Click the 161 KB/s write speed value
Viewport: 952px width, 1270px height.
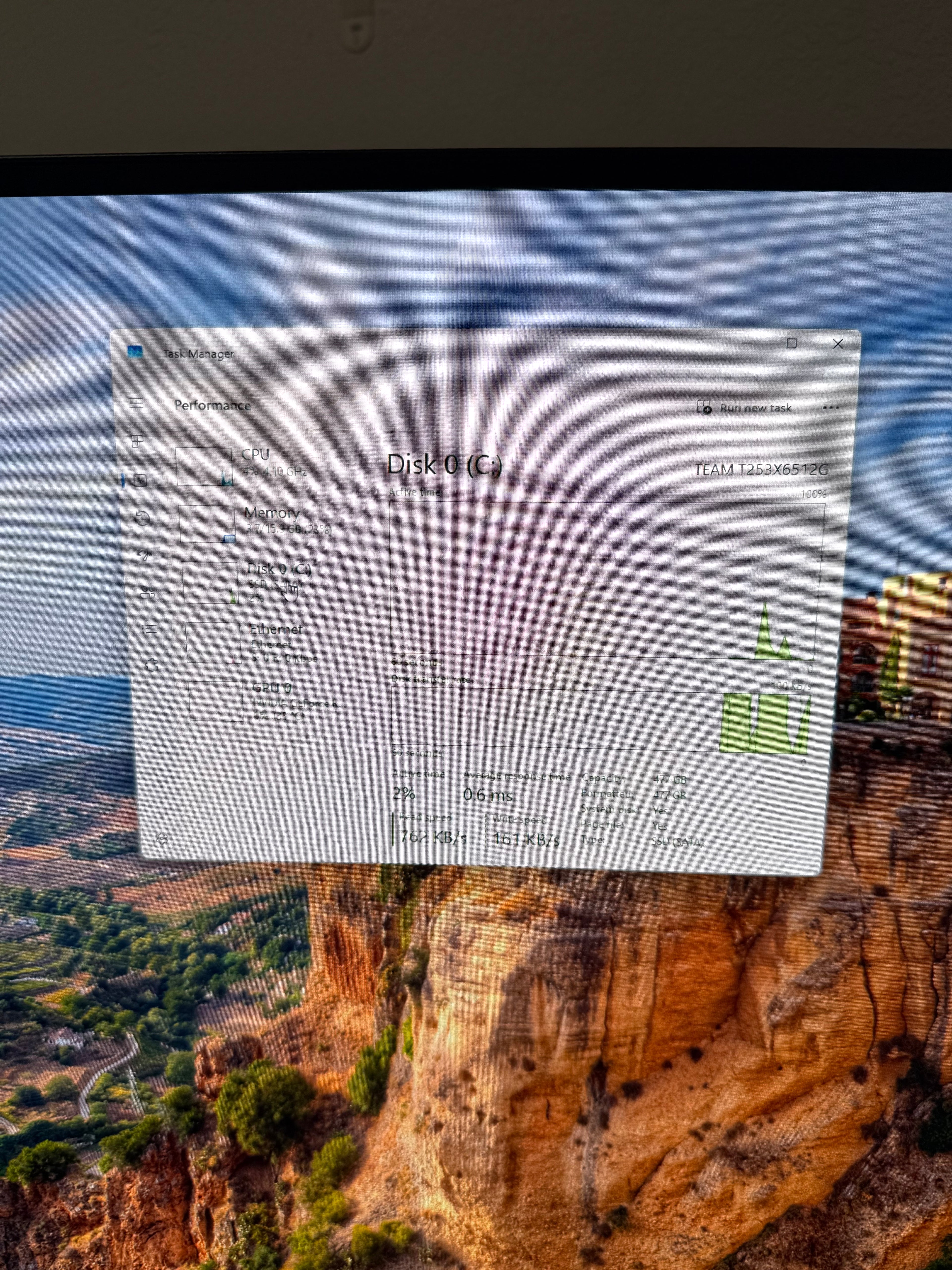coord(526,839)
